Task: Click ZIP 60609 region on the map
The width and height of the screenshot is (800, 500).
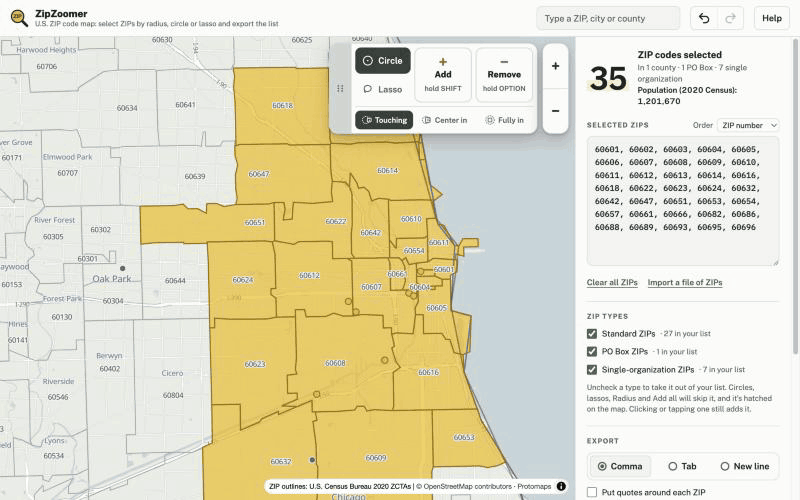Action: 376,458
